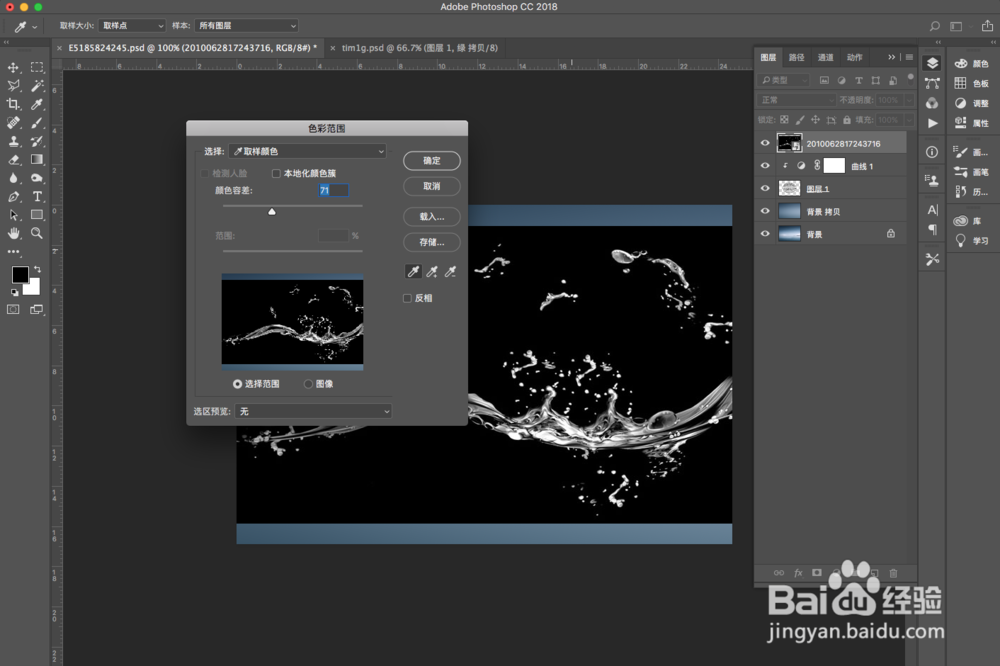
Task: Select the Type tool
Action: click(37, 196)
